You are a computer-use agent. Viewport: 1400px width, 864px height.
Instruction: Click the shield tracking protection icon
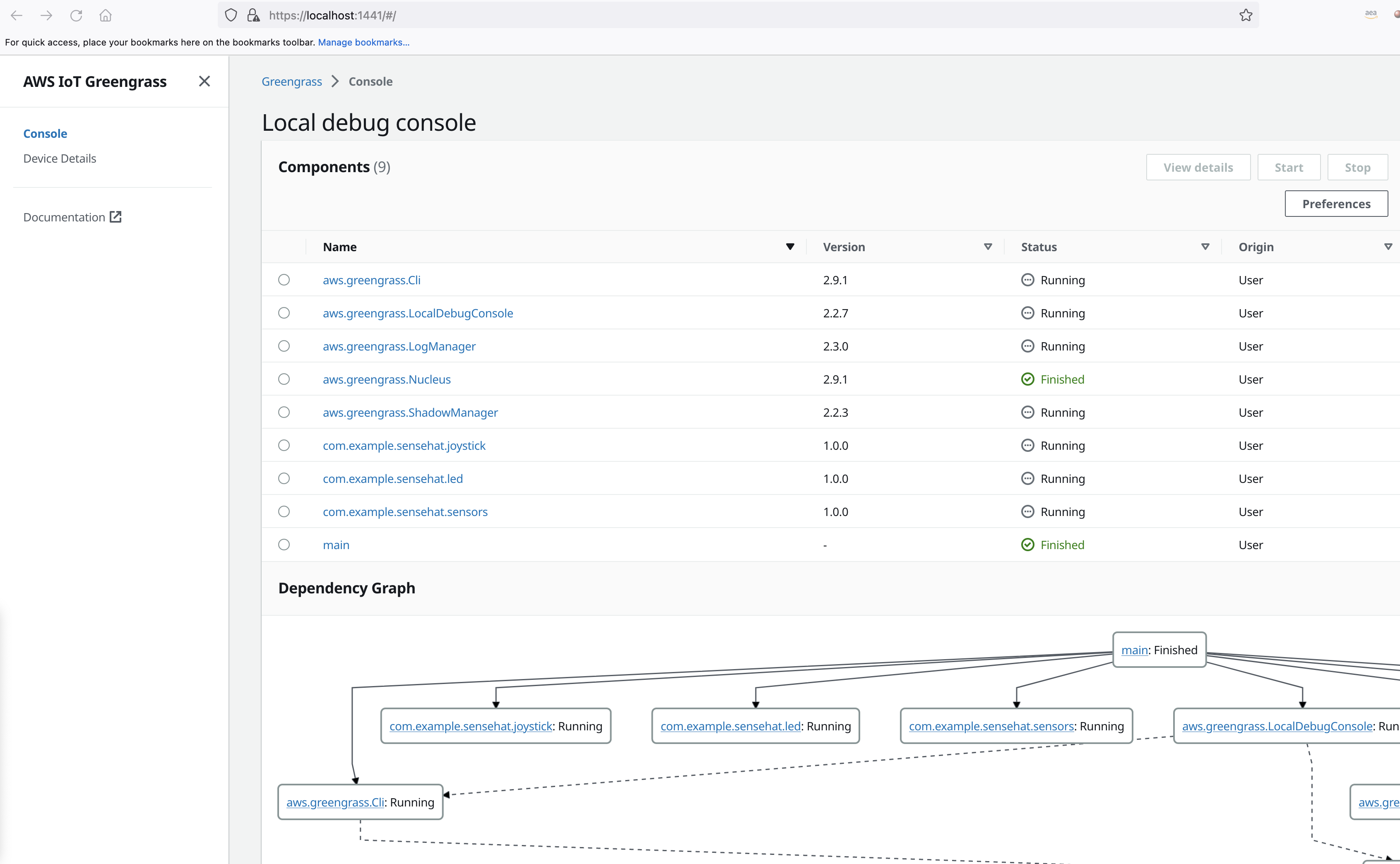[x=231, y=15]
